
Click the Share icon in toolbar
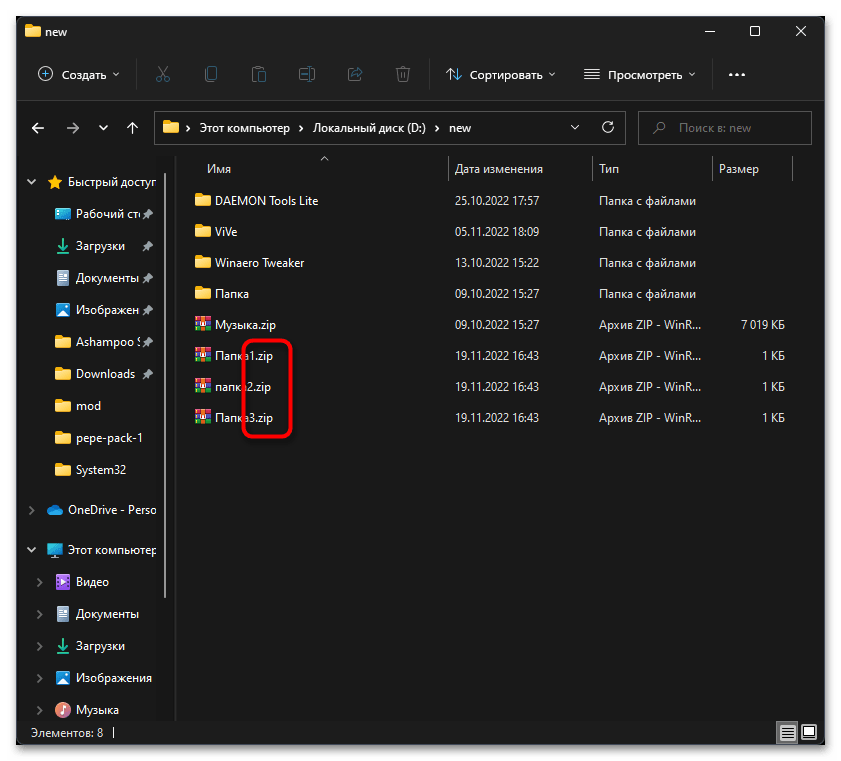tap(354, 74)
